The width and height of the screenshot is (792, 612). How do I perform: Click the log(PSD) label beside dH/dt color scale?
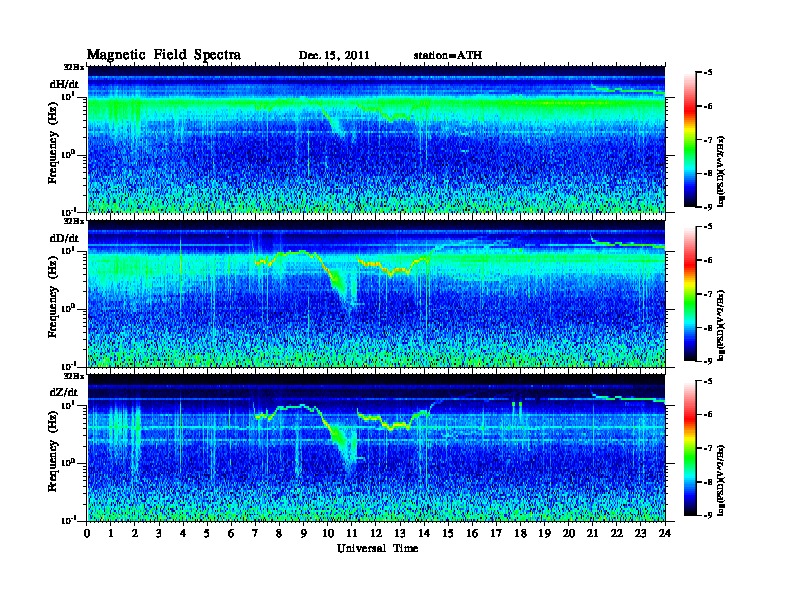coord(722,171)
